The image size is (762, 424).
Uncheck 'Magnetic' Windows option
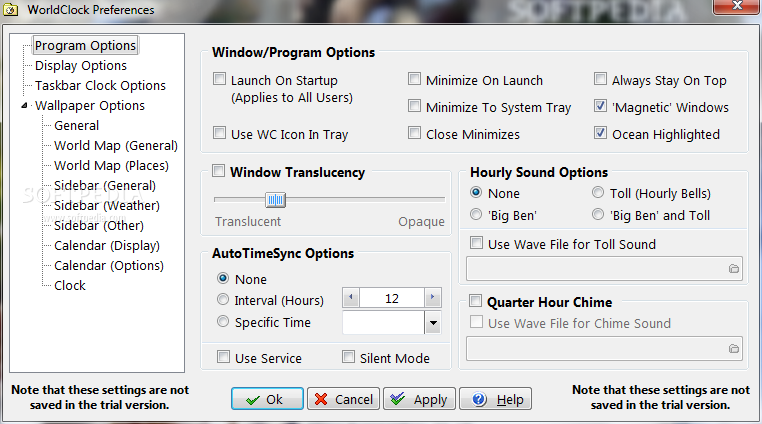600,106
